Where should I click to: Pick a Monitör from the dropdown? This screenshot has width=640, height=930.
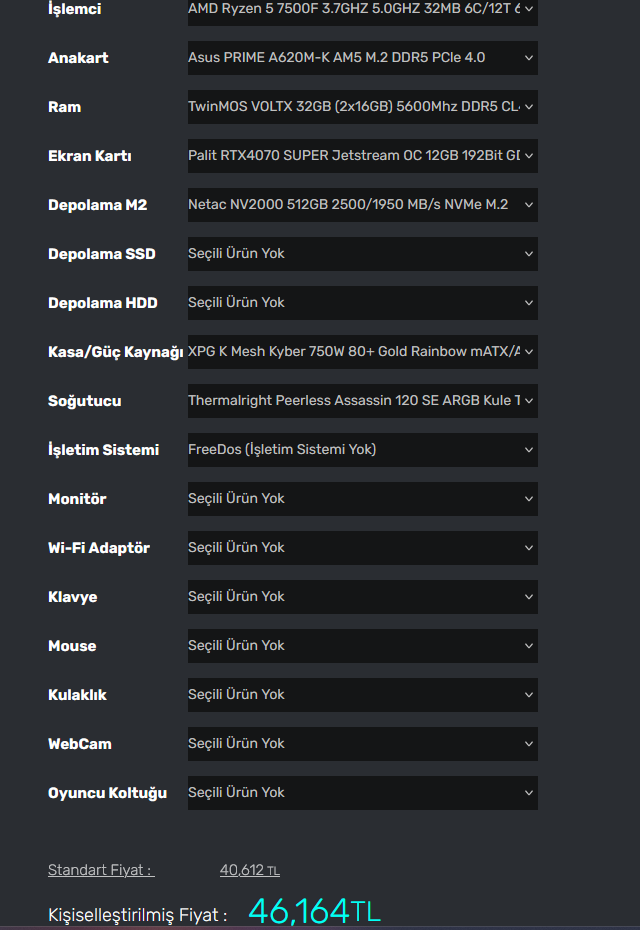(362, 499)
